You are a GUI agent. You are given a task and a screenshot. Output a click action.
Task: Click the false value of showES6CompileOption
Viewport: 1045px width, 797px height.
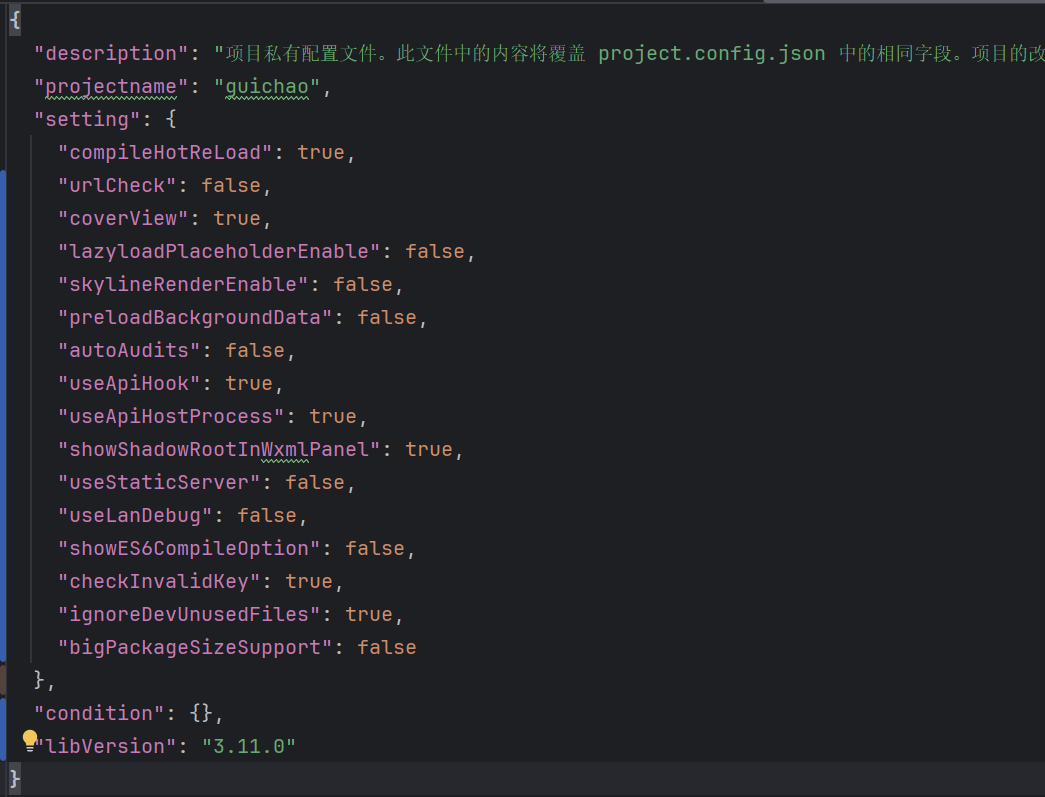coord(375,548)
